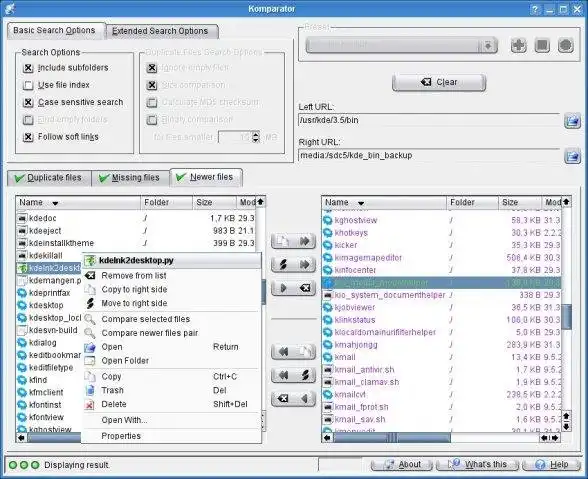This screenshot has height=479, width=588.
Task: Click the kdedoc file icon
Action: (x=22, y=218)
